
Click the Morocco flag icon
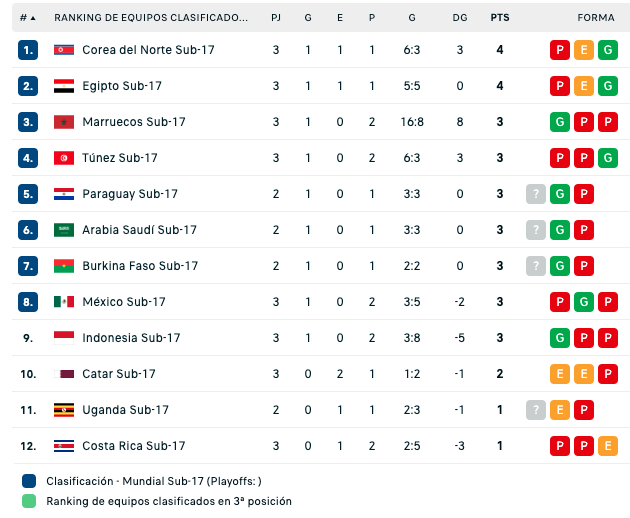[64, 122]
